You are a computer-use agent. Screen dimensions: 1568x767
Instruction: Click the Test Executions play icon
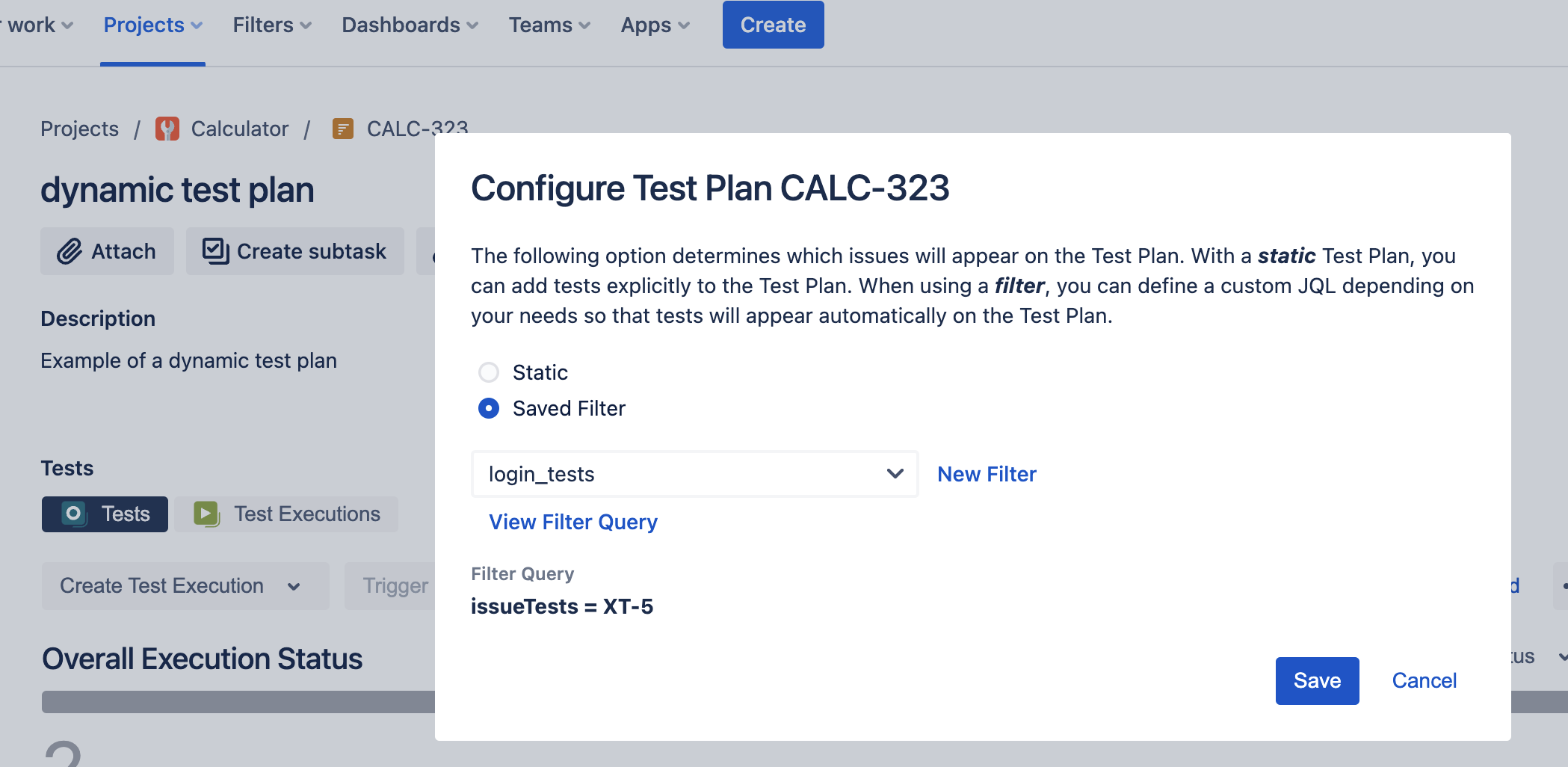206,514
